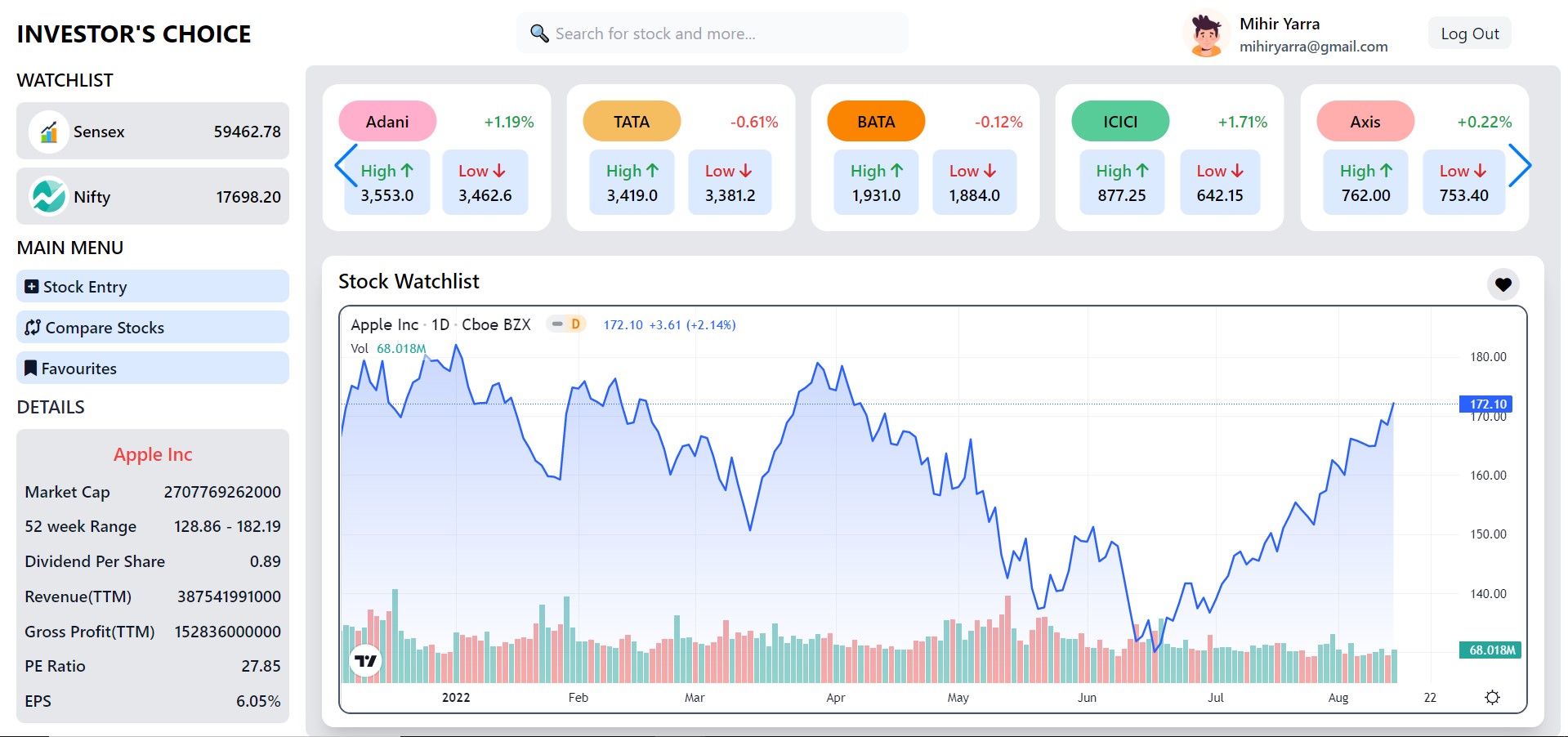Select the orange BATA badge

tap(875, 121)
